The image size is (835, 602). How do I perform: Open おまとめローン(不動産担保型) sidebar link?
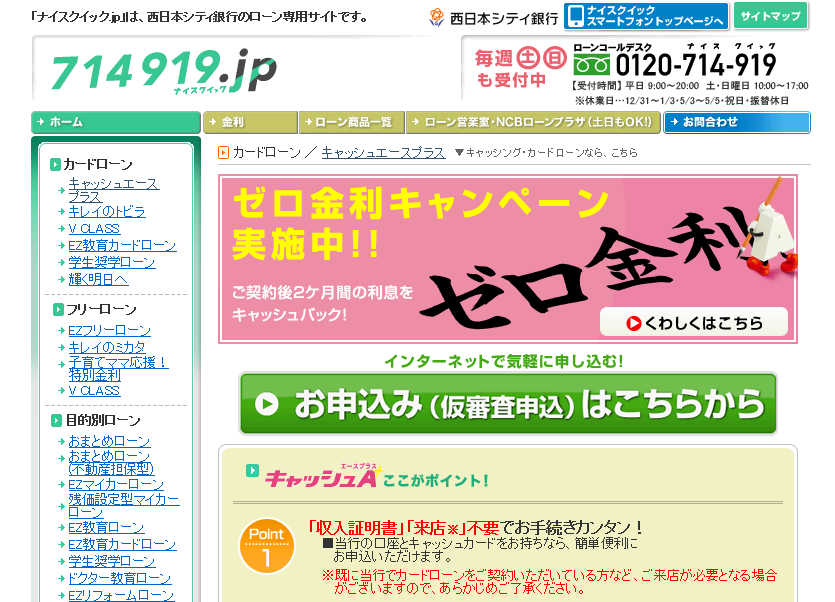point(111,462)
